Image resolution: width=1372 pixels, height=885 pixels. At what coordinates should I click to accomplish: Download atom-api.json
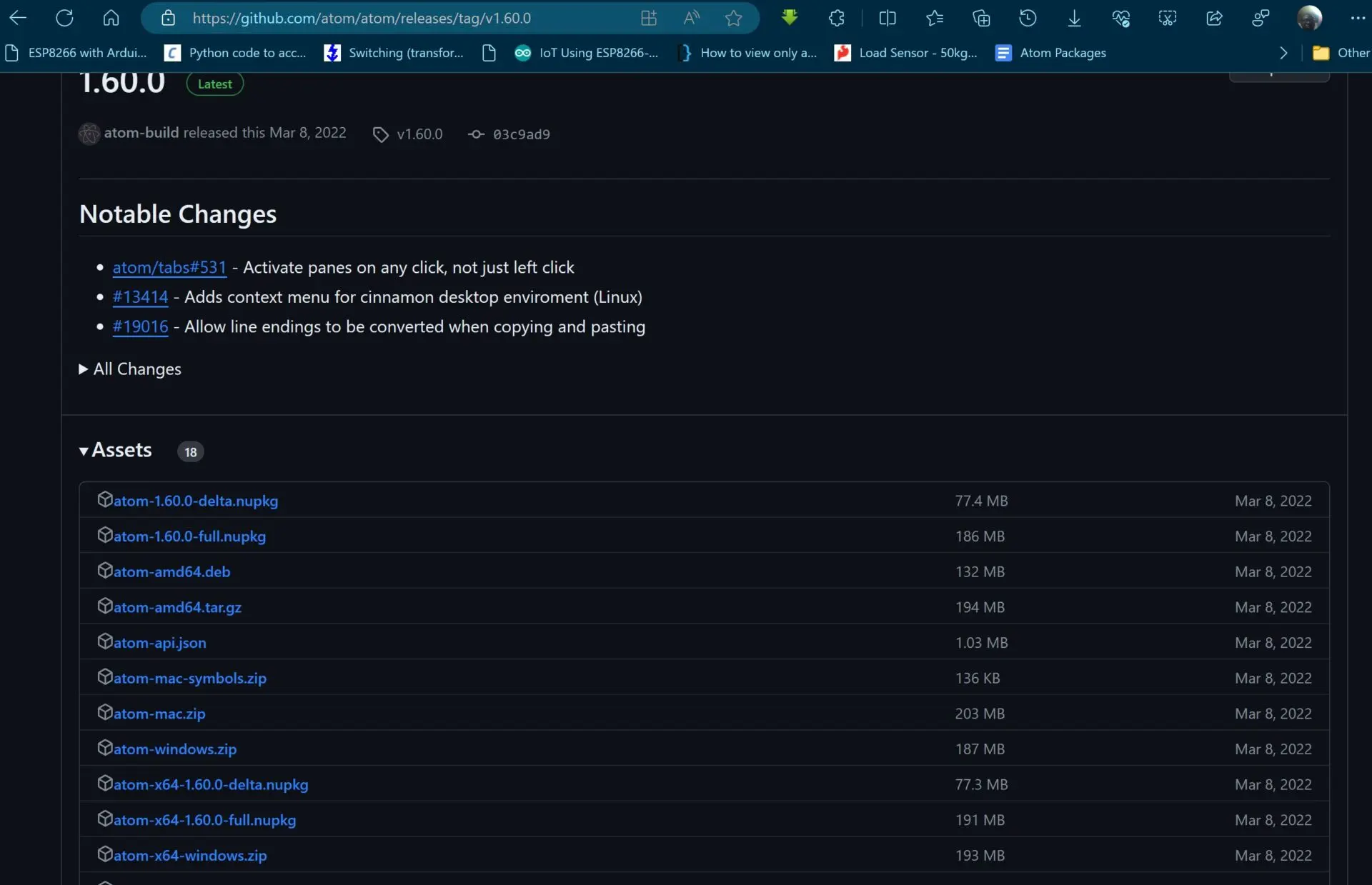tap(159, 643)
